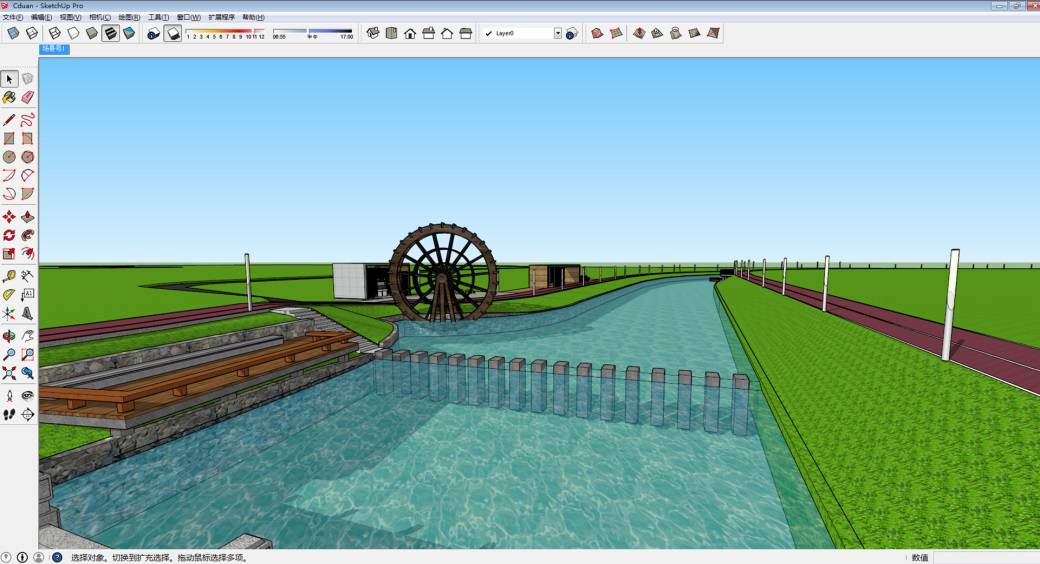Expand the 窗口 (Window) menu
Viewport: 1040px width, 564px height.
pos(188,17)
